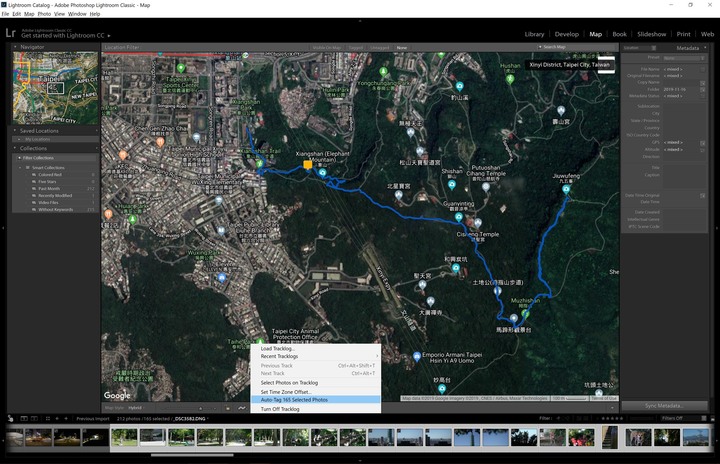Viewport: 720px width, 464px height.
Task: Choose Load Tracklog menu entry
Action: (315, 348)
